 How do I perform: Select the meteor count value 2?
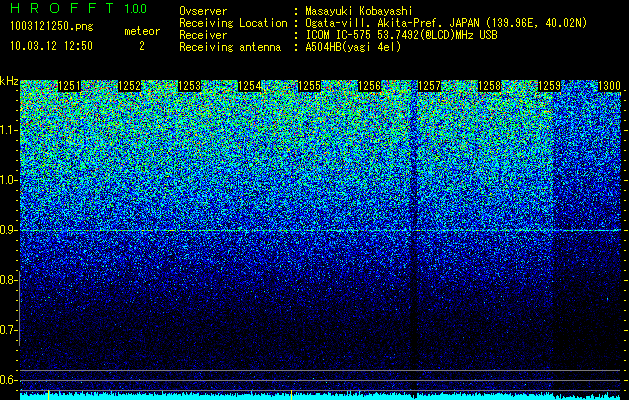[x=142, y=46]
